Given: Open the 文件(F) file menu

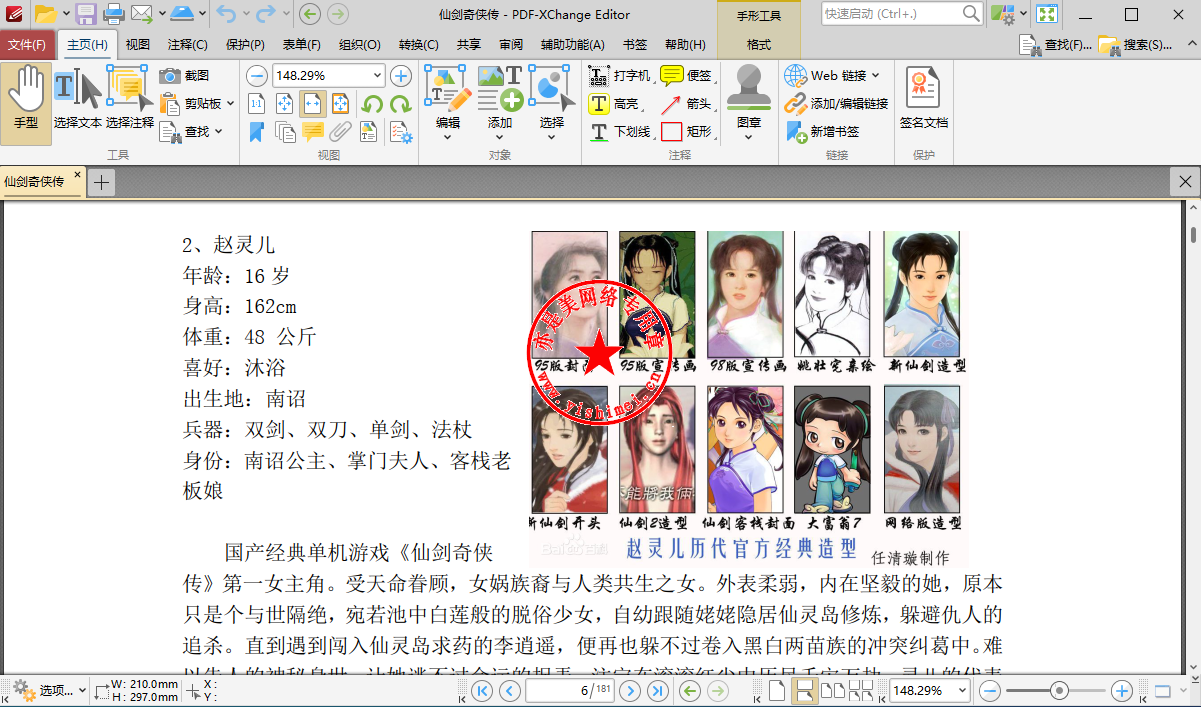Looking at the screenshot, I should point(27,45).
